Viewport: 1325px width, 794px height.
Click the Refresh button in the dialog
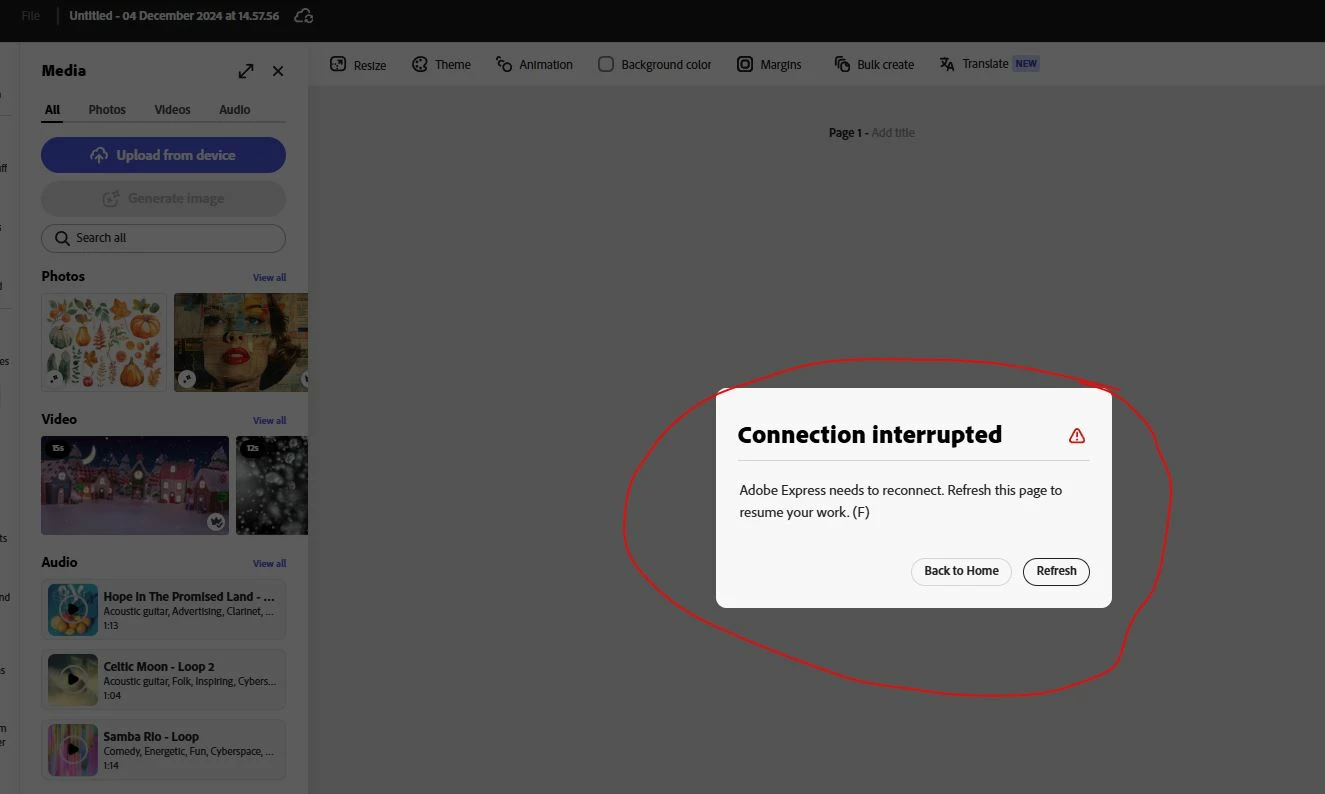pyautogui.click(x=1056, y=571)
